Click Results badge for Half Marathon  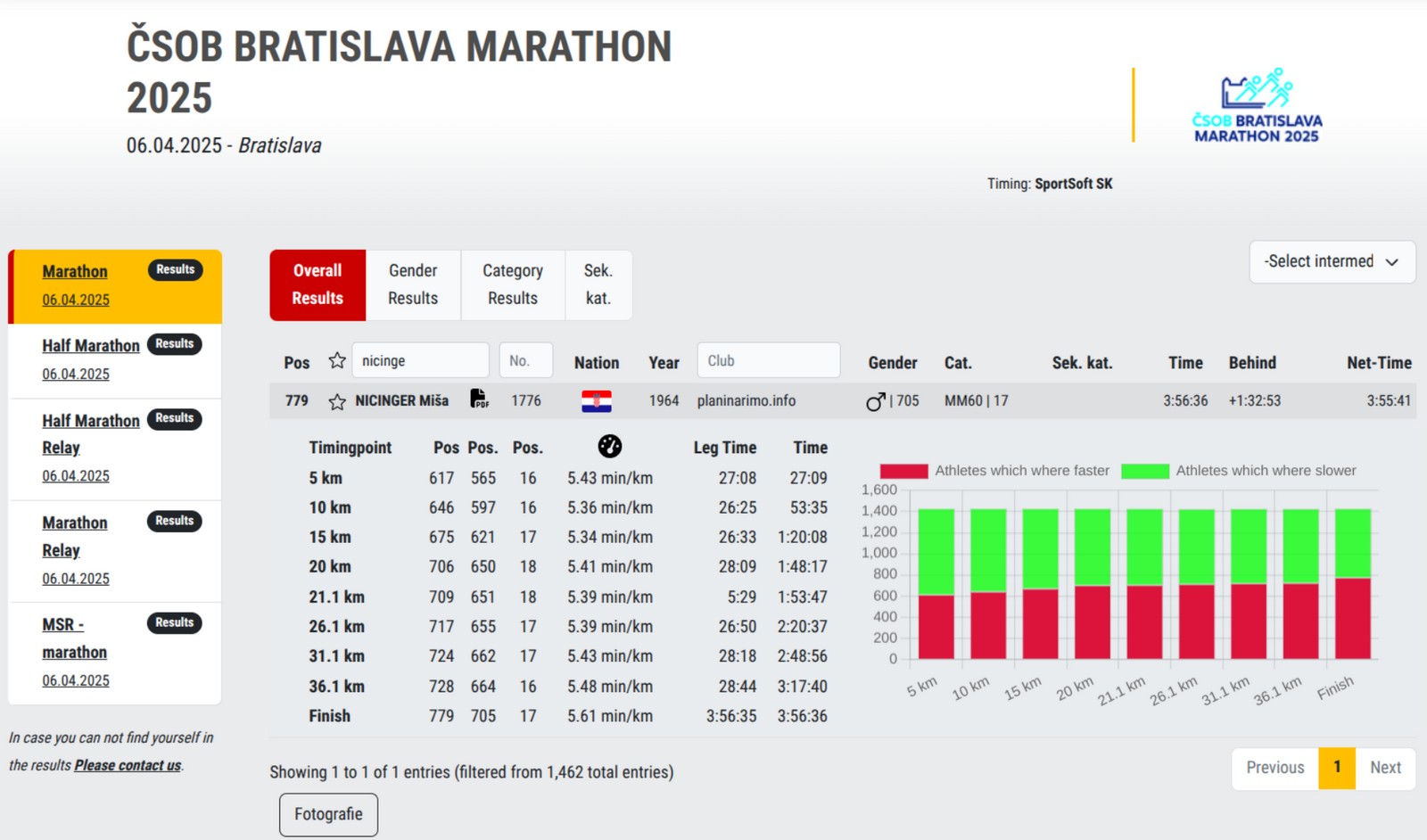click(x=175, y=344)
